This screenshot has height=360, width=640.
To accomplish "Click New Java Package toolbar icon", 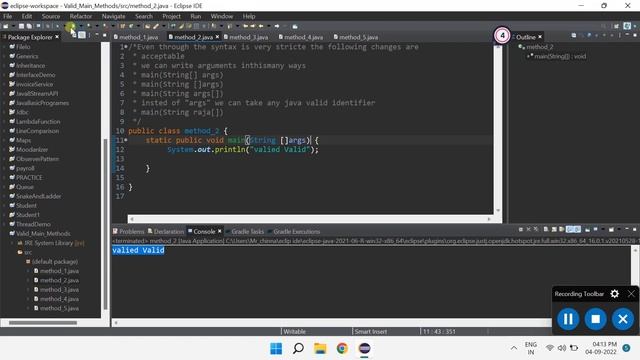I will coord(122,26).
